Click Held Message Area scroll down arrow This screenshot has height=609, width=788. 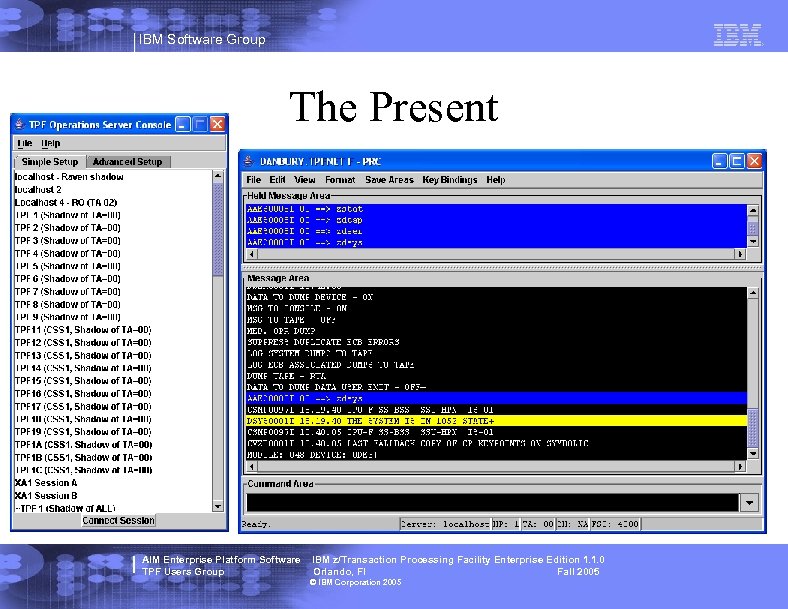pyautogui.click(x=752, y=242)
